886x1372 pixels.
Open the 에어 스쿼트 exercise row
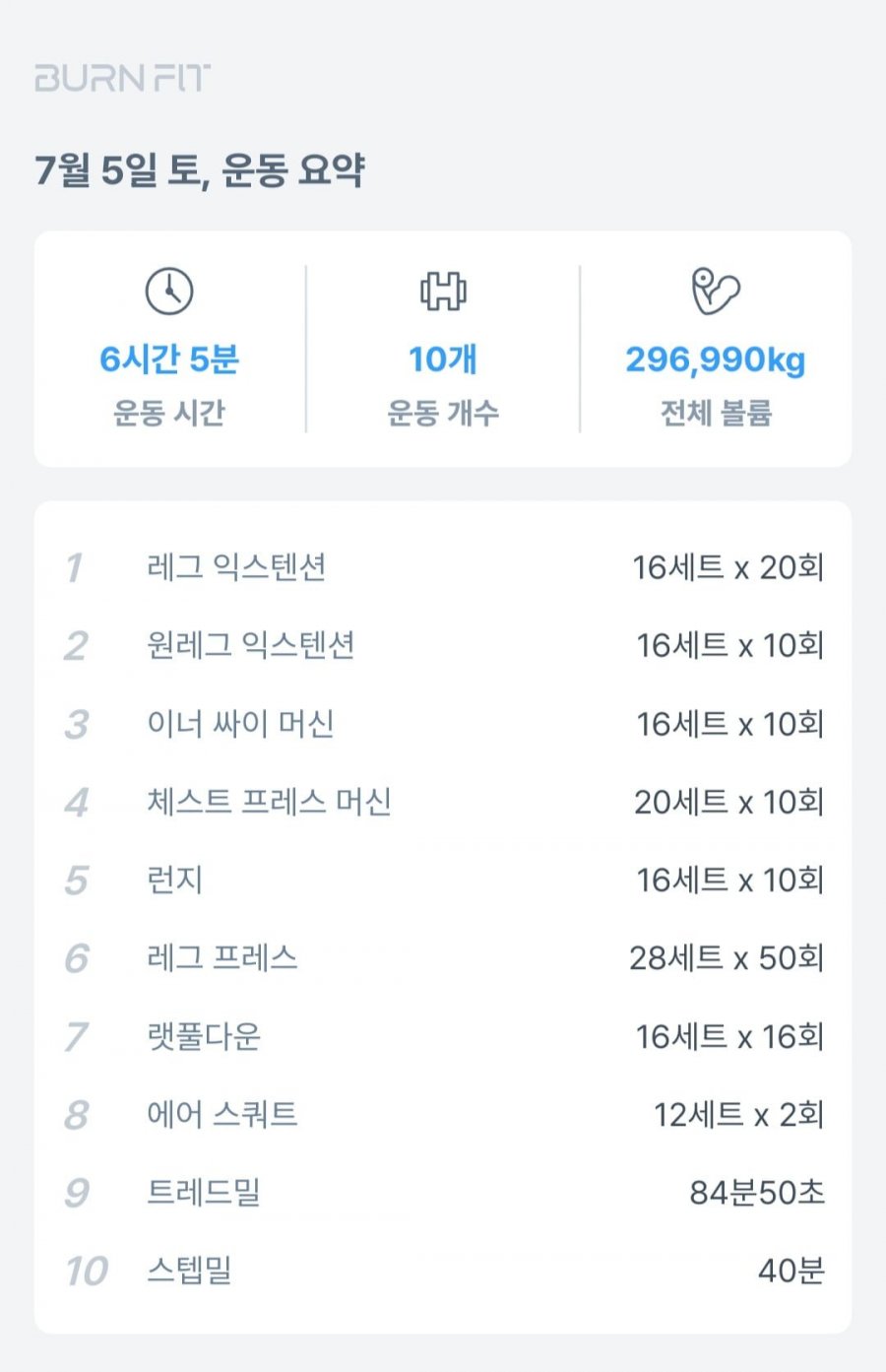click(443, 1114)
